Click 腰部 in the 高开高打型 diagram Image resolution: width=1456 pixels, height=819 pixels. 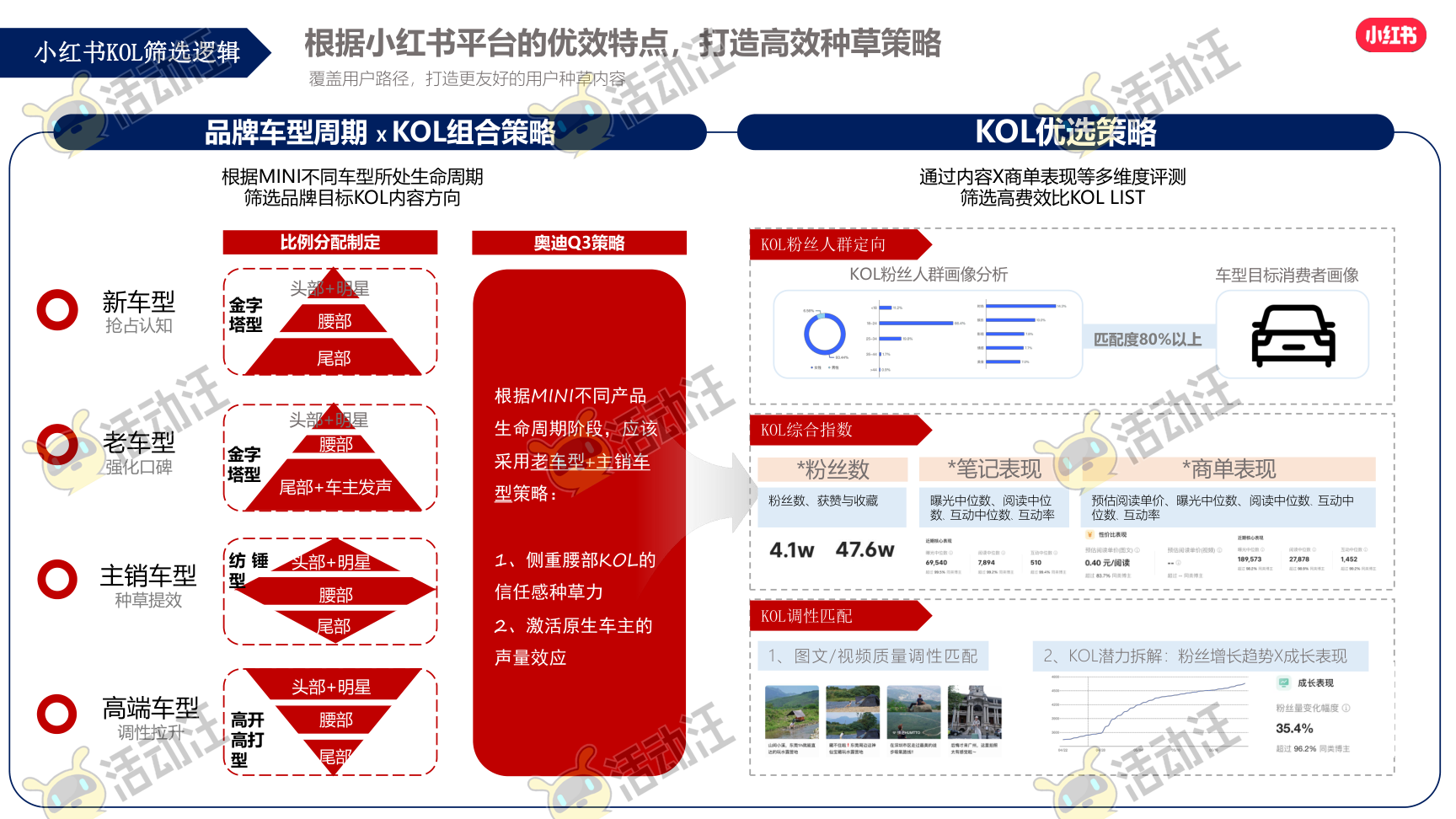click(x=335, y=720)
